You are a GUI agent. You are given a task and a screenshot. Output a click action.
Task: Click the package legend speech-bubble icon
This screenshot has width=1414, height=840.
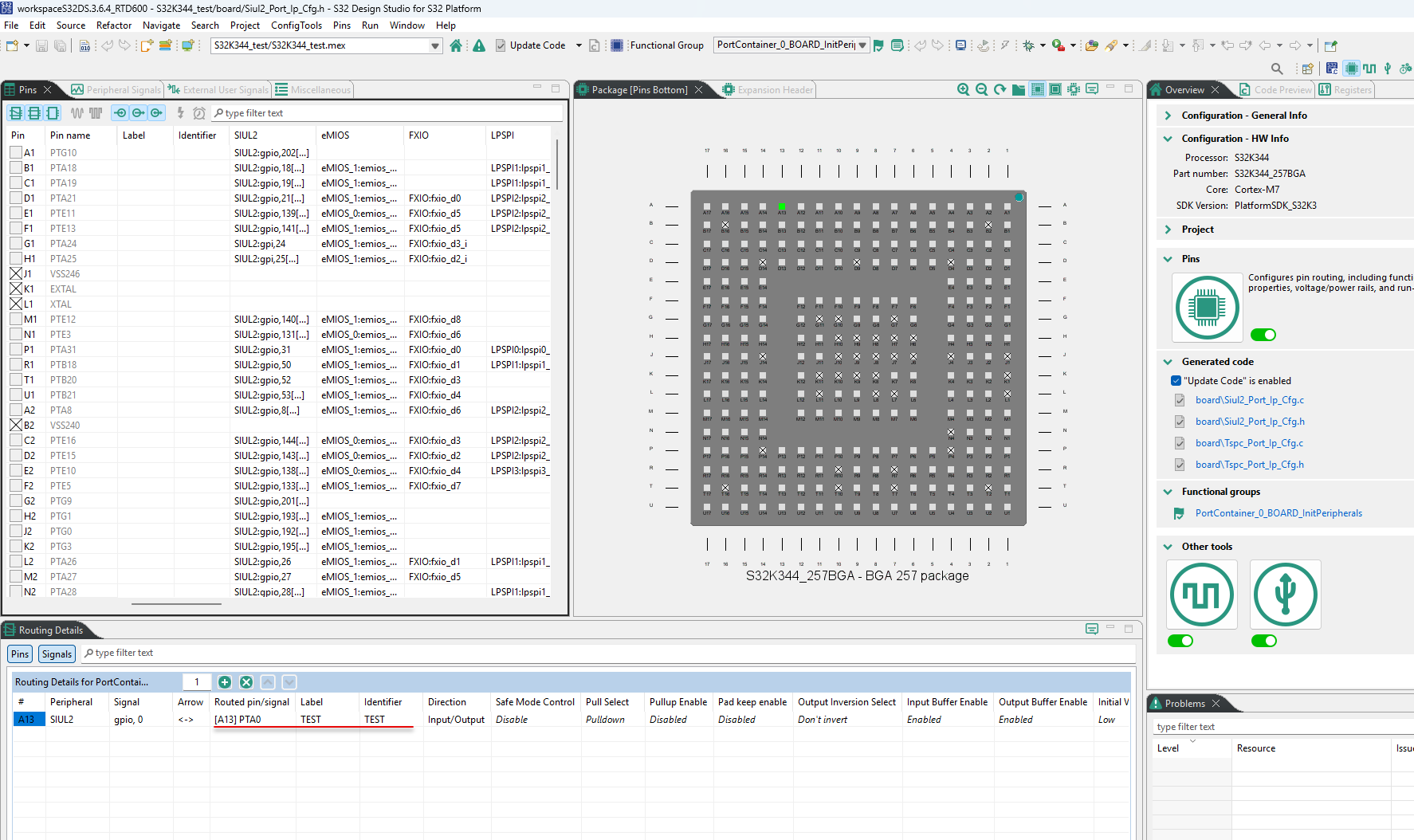1092,89
